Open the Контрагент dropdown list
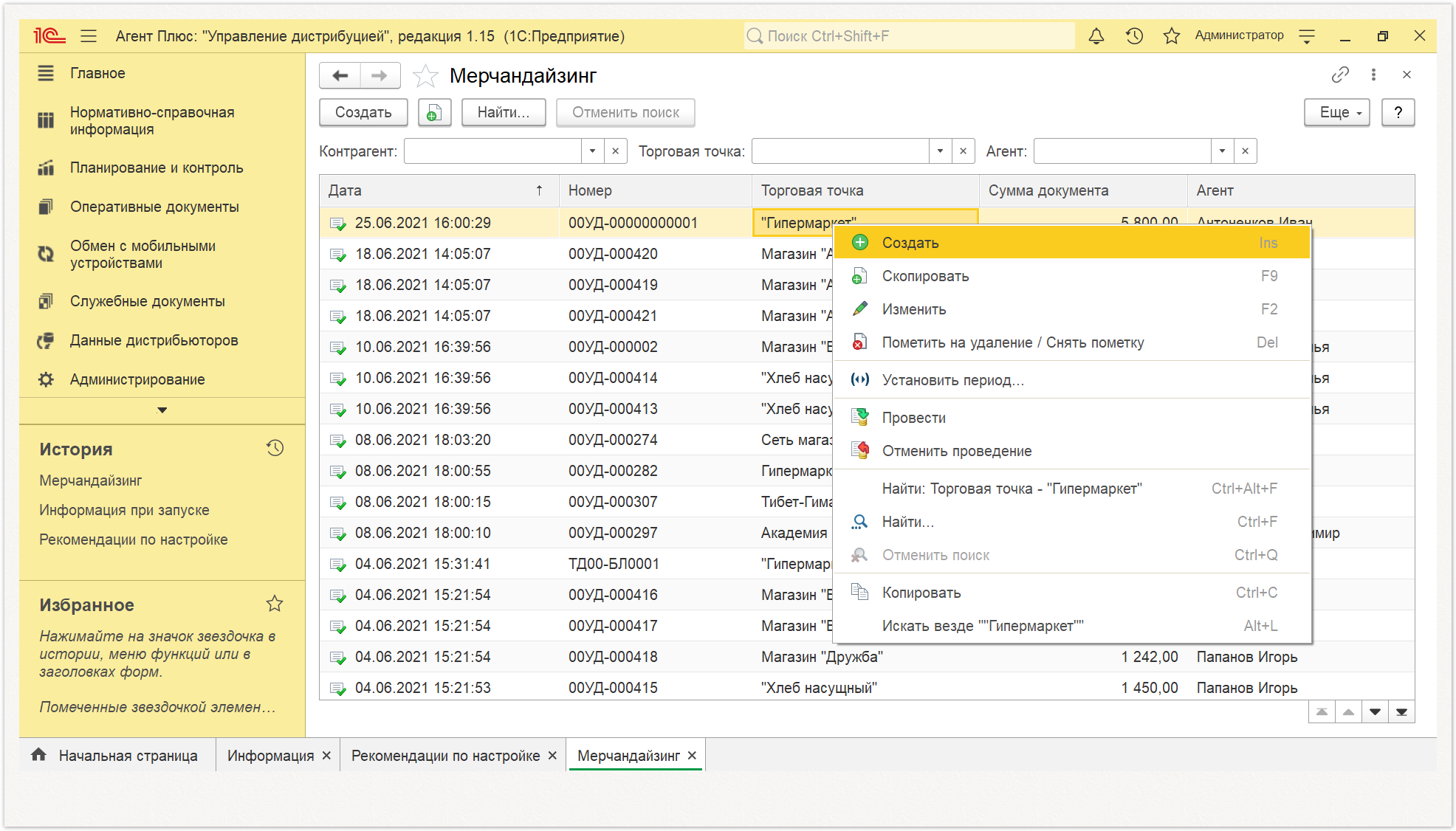Image resolution: width=1456 pixels, height=831 pixels. coord(592,151)
